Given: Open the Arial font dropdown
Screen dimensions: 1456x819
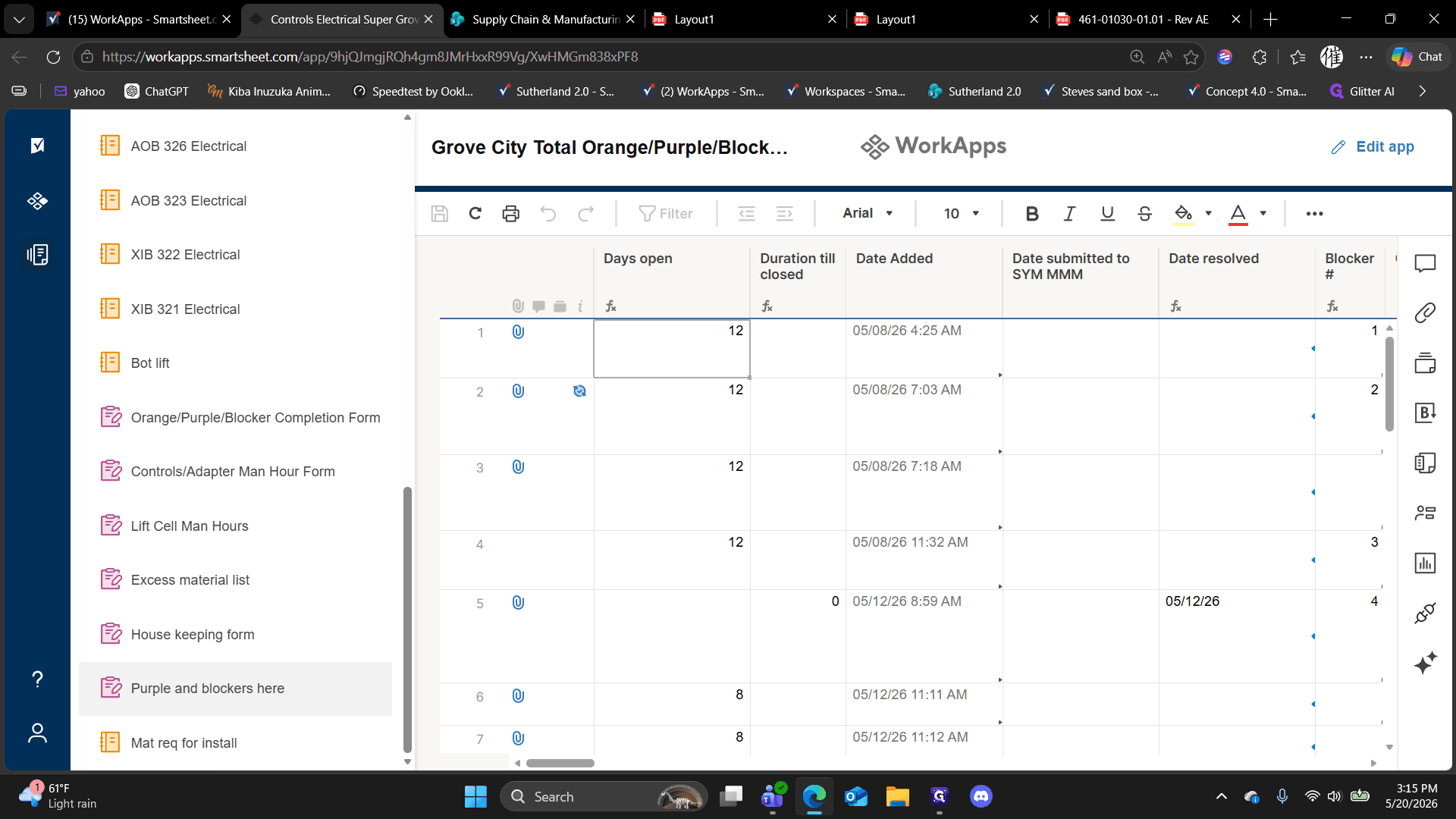Looking at the screenshot, I should click(x=868, y=214).
